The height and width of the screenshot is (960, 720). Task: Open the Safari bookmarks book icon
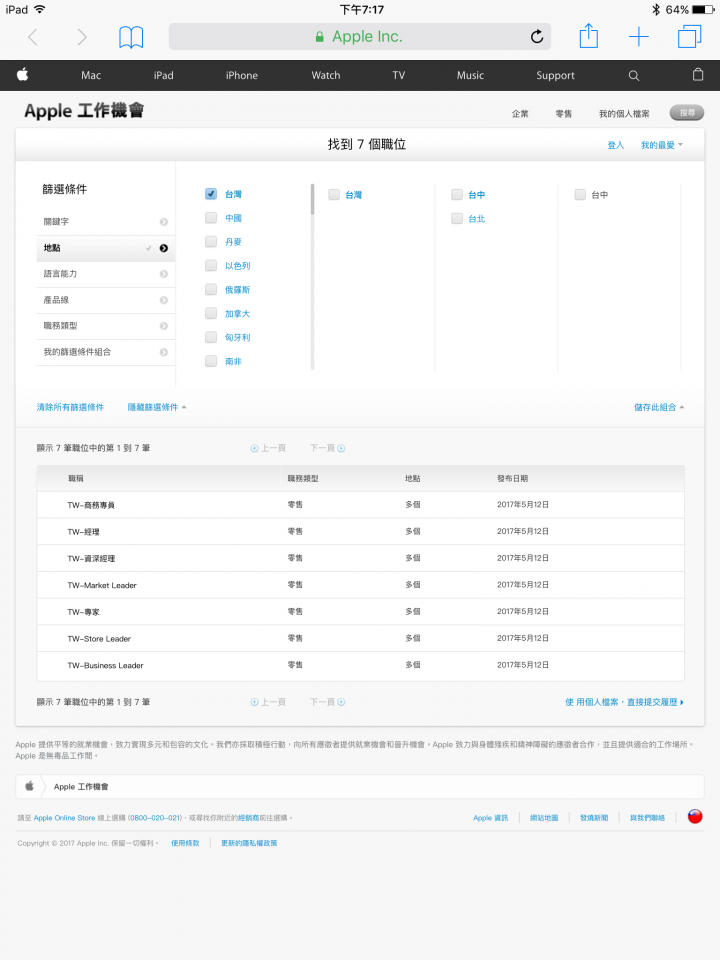click(131, 37)
